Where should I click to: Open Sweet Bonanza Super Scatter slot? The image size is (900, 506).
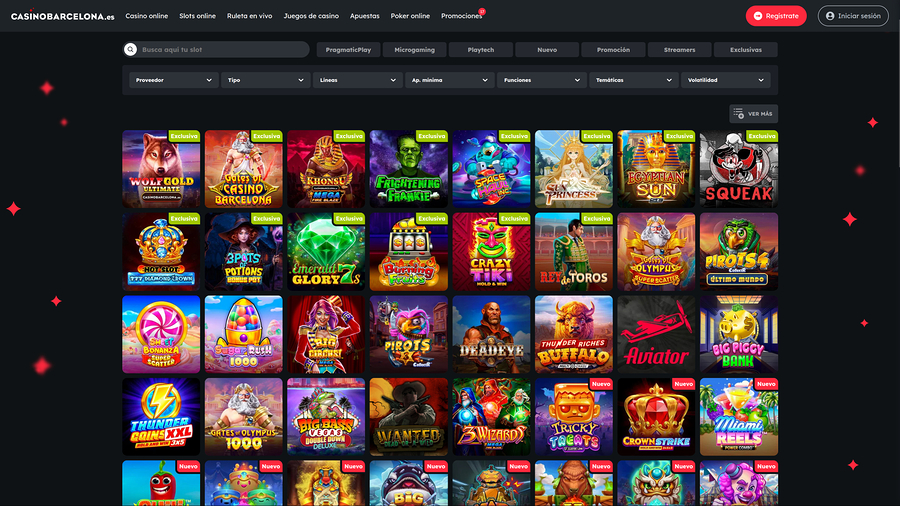click(161, 334)
